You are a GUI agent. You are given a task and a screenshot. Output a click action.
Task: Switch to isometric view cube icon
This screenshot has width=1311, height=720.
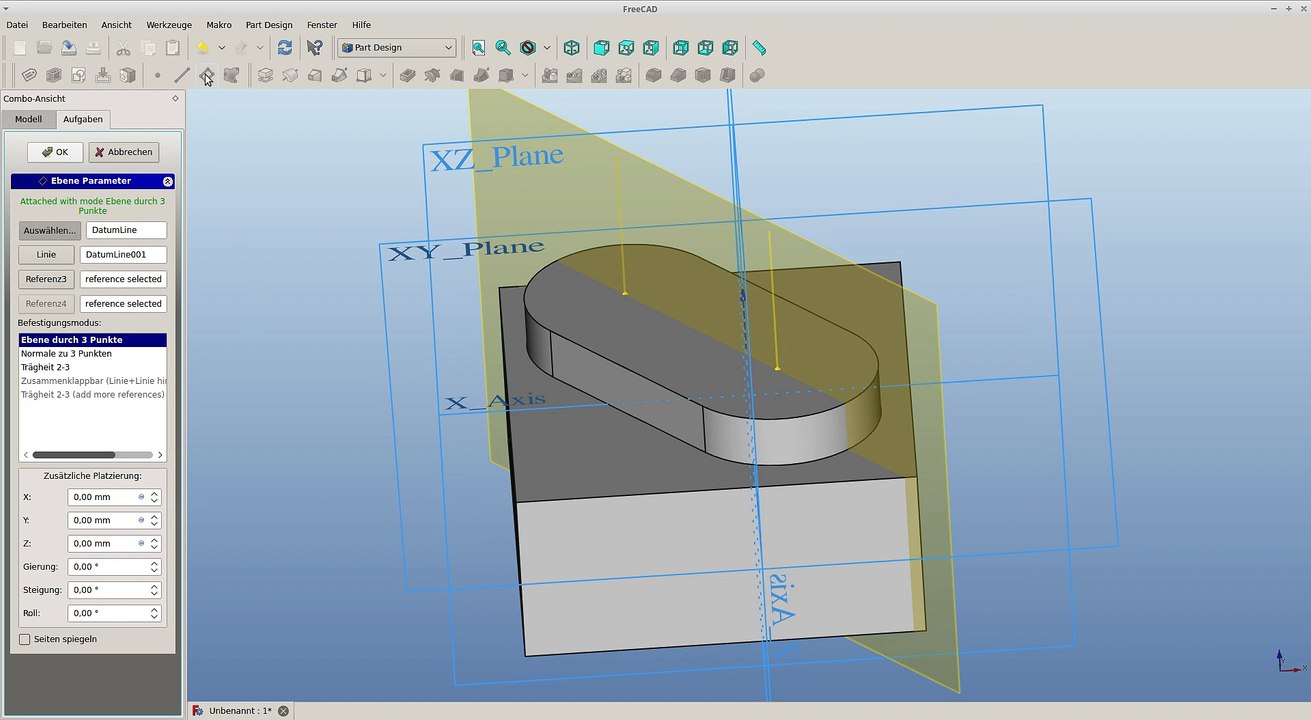572,48
